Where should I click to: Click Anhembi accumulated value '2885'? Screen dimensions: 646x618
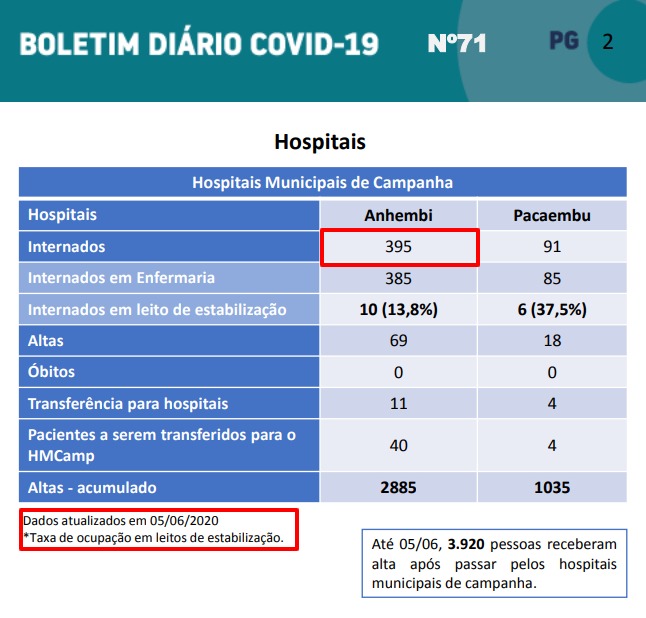(398, 488)
